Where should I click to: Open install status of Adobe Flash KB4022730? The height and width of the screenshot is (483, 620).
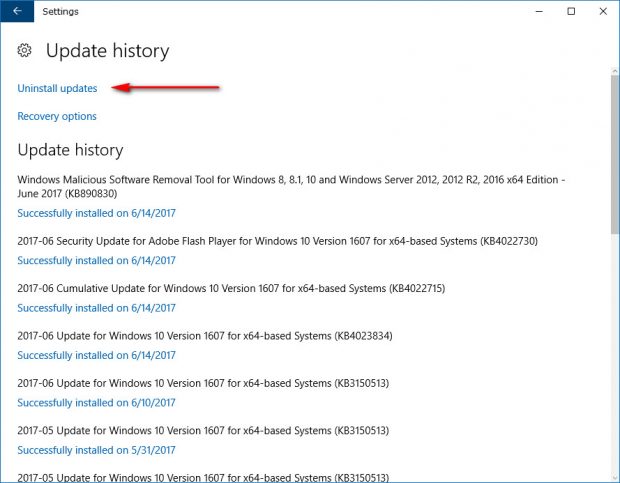coord(96,260)
